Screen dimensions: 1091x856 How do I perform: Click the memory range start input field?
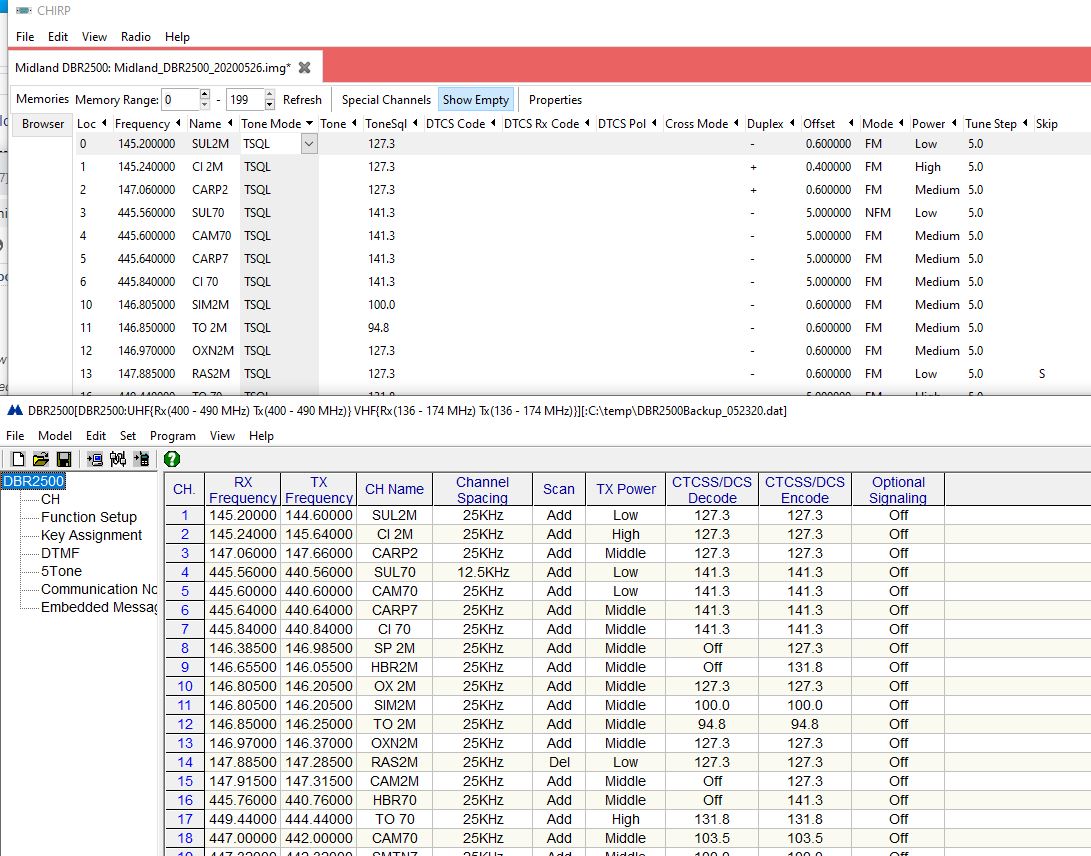coord(180,100)
